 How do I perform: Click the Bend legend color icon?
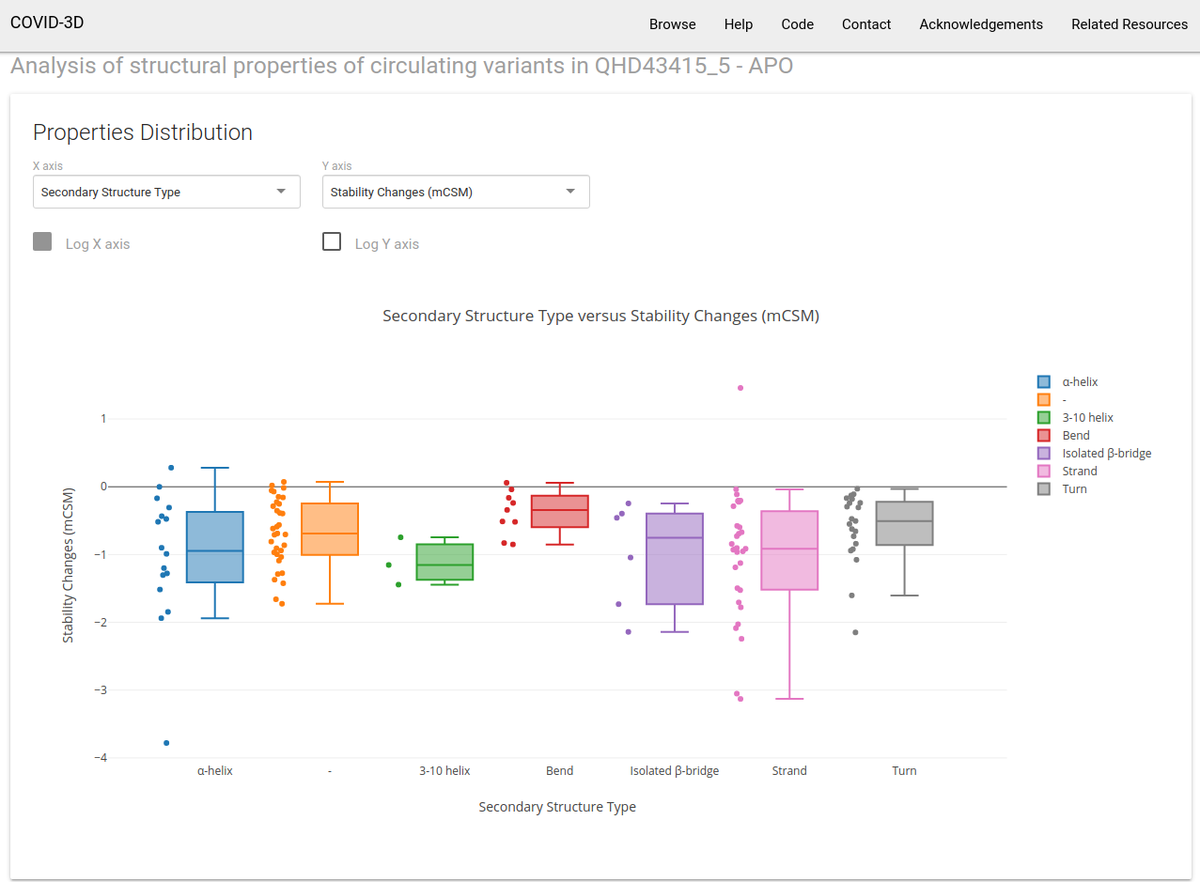pos(1044,435)
